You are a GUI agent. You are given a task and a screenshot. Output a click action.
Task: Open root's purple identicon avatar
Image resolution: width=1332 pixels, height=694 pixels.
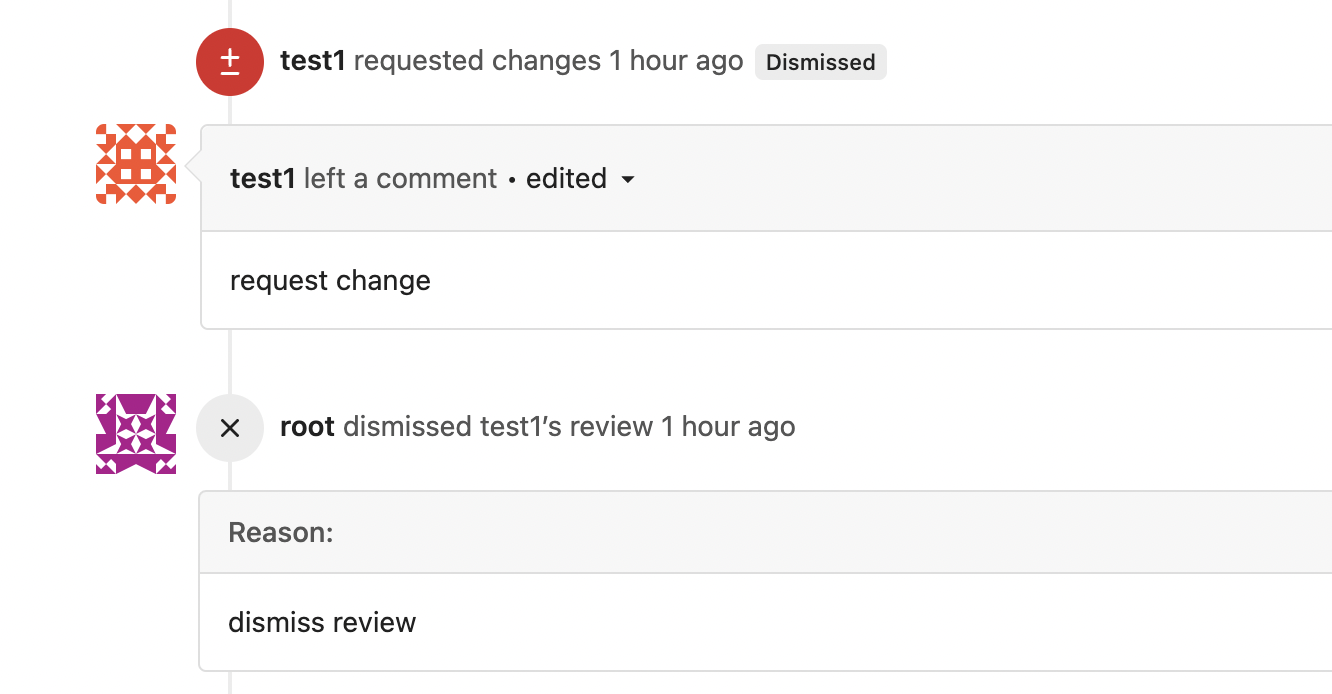[x=136, y=434]
